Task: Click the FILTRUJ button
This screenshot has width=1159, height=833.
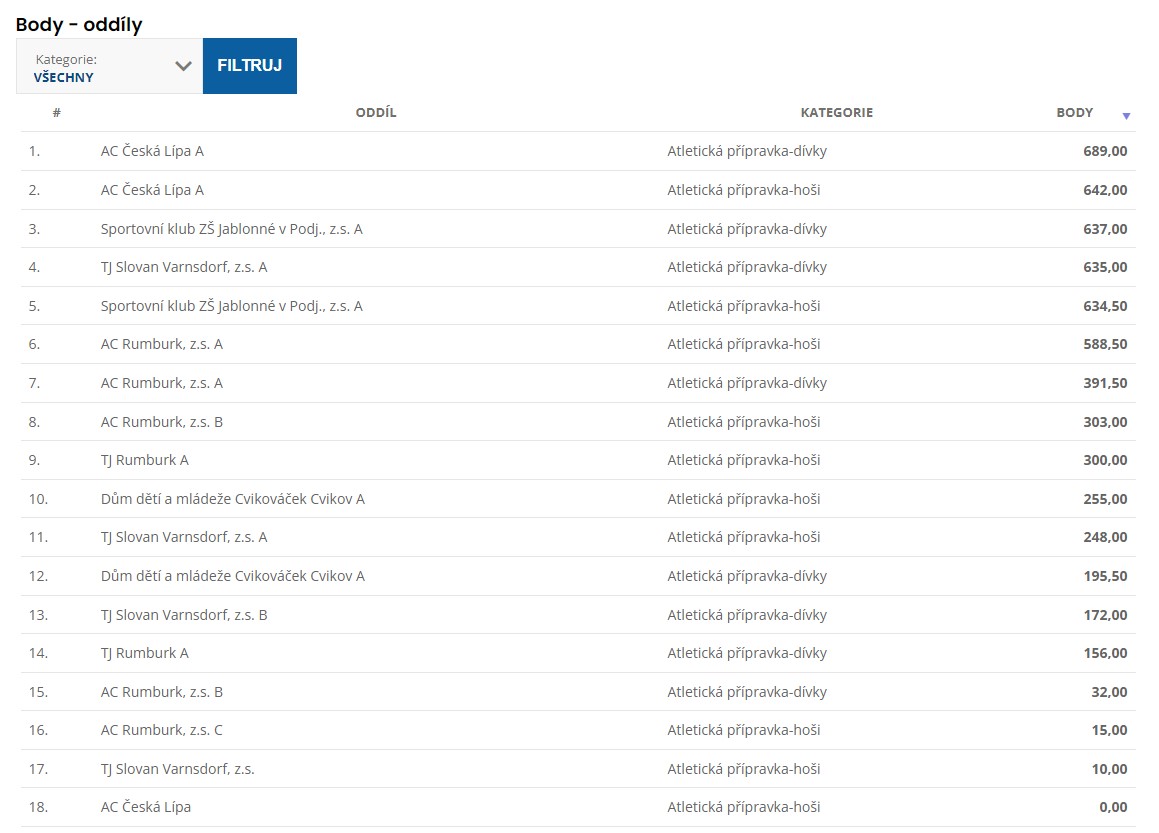Action: (250, 66)
